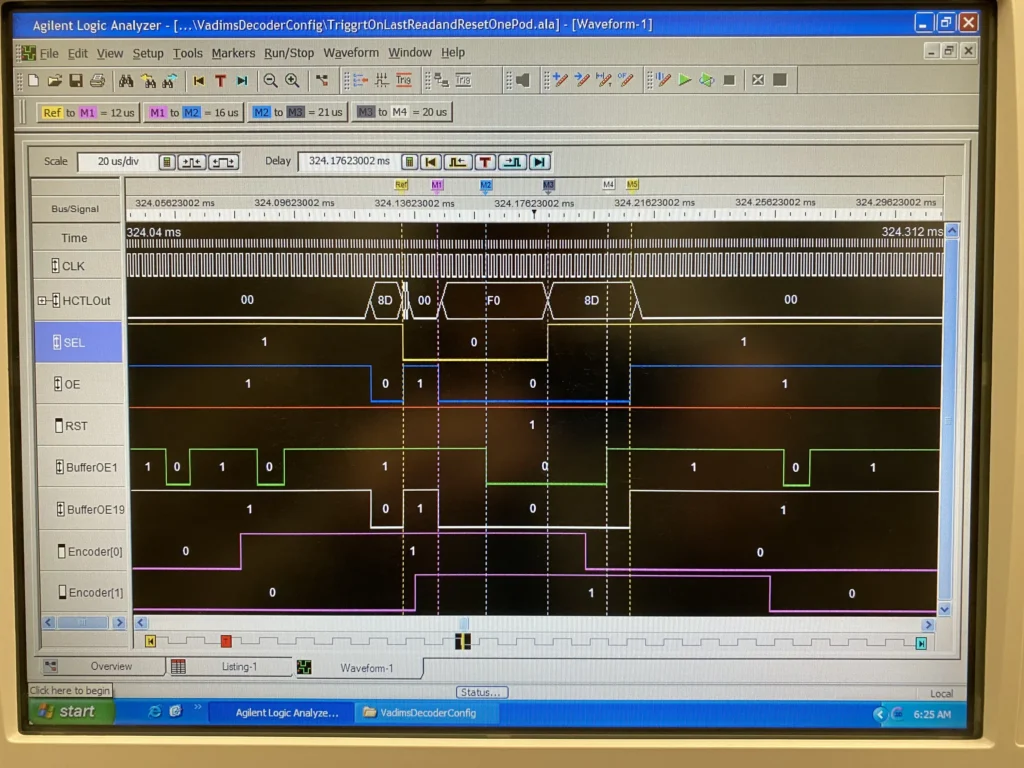The width and height of the screenshot is (1024, 768).
Task: Open Find with the binoculars icon
Action: [126, 80]
